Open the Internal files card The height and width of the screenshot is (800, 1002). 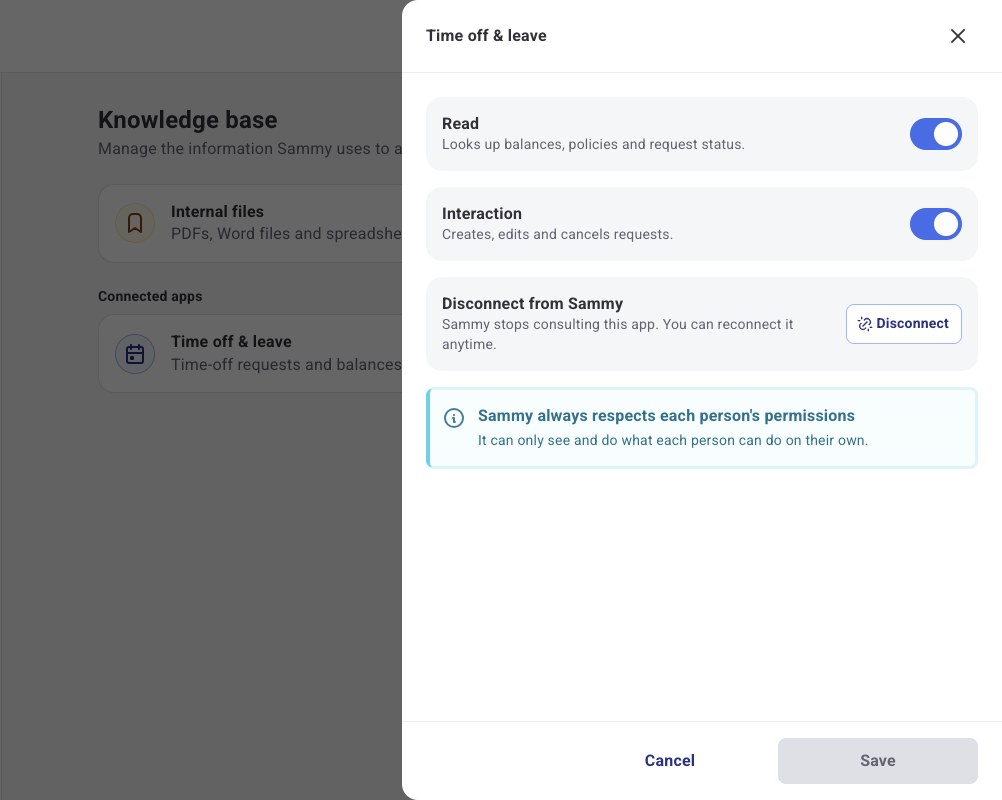(250, 224)
